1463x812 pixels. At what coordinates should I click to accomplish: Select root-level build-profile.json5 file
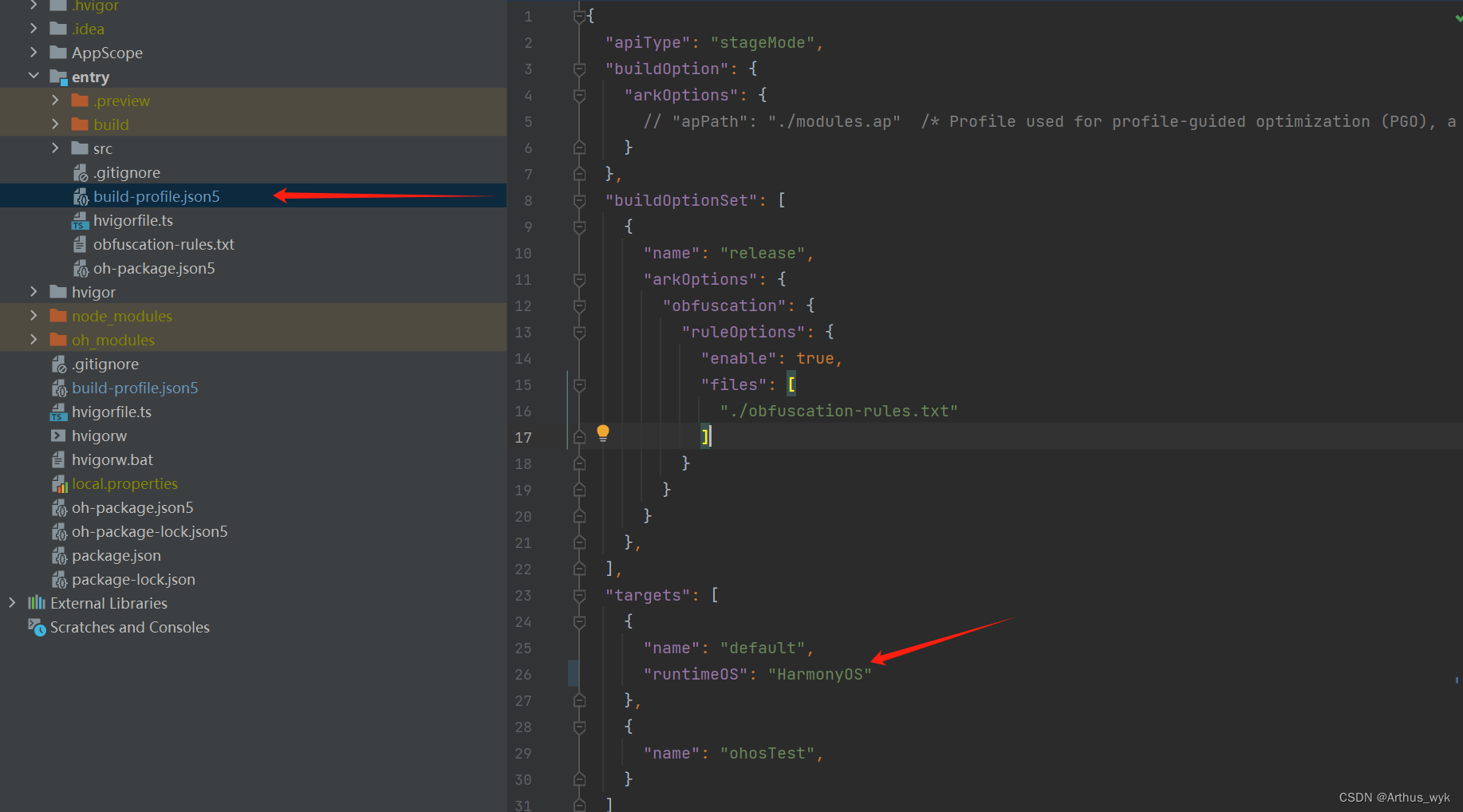pos(135,388)
